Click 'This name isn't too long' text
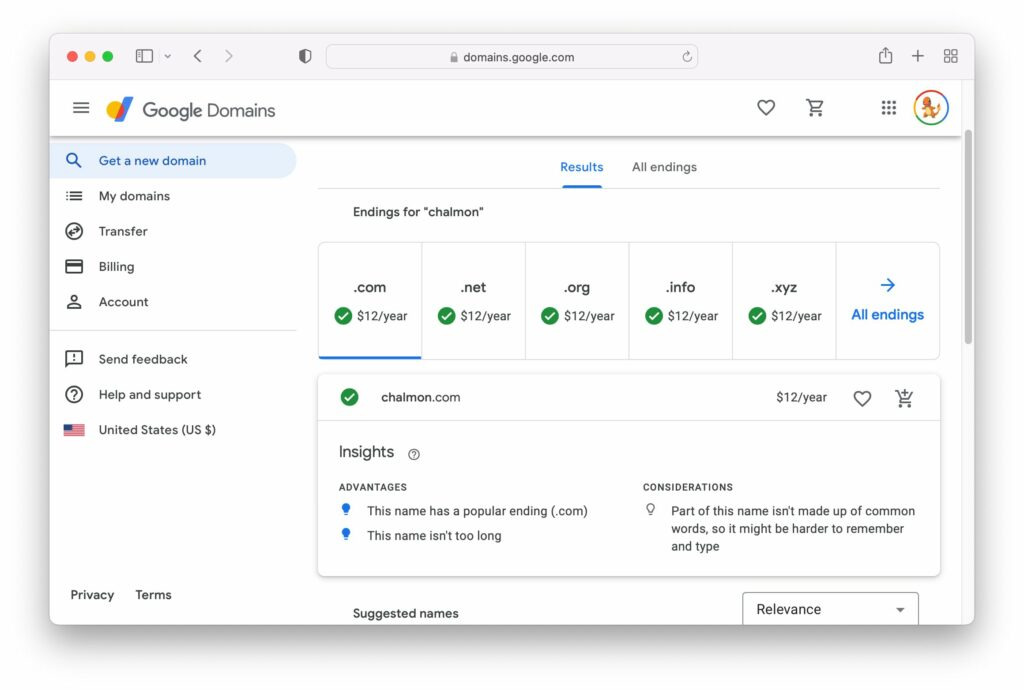The image size is (1024, 690). (434, 535)
